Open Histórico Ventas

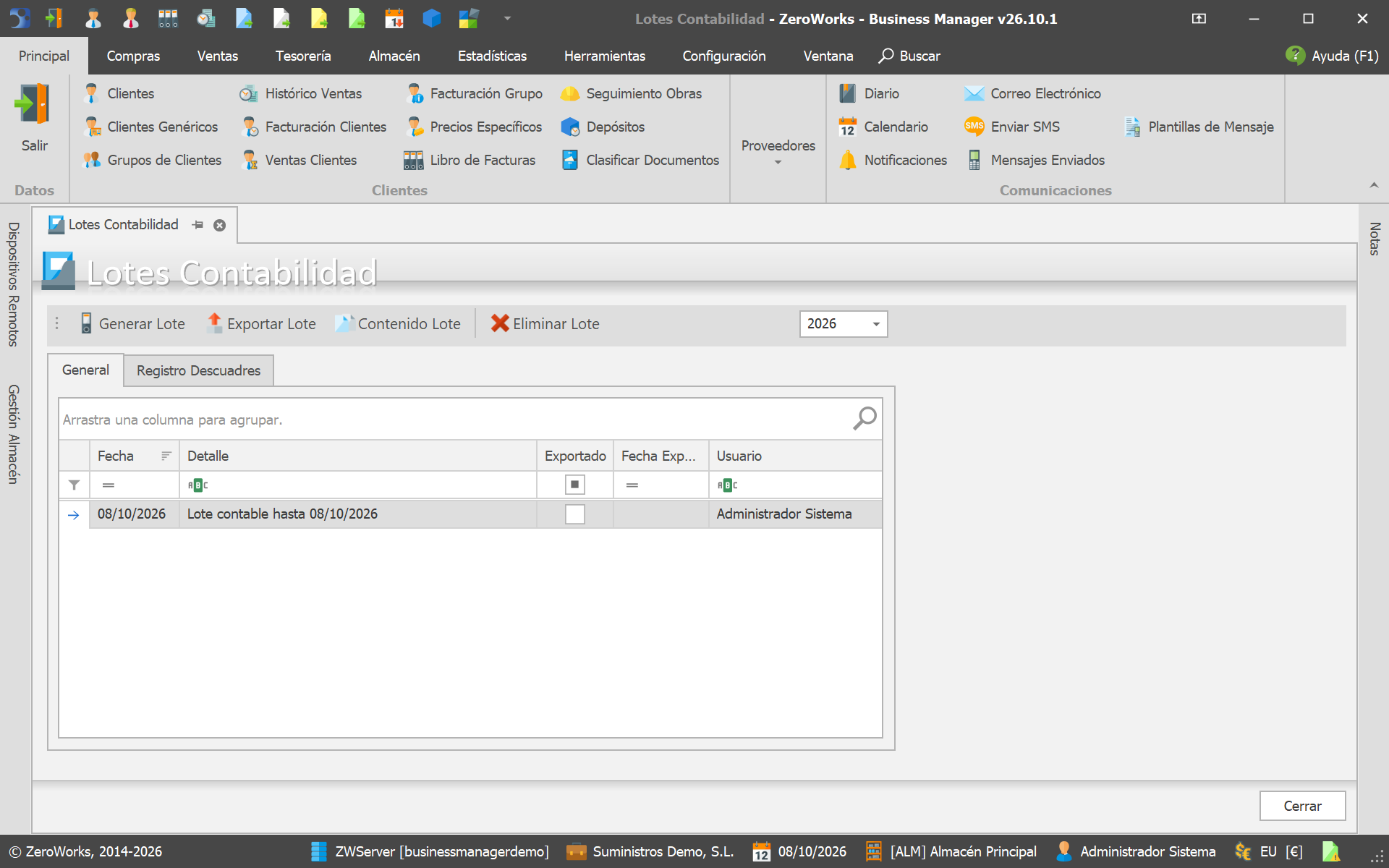(x=301, y=93)
